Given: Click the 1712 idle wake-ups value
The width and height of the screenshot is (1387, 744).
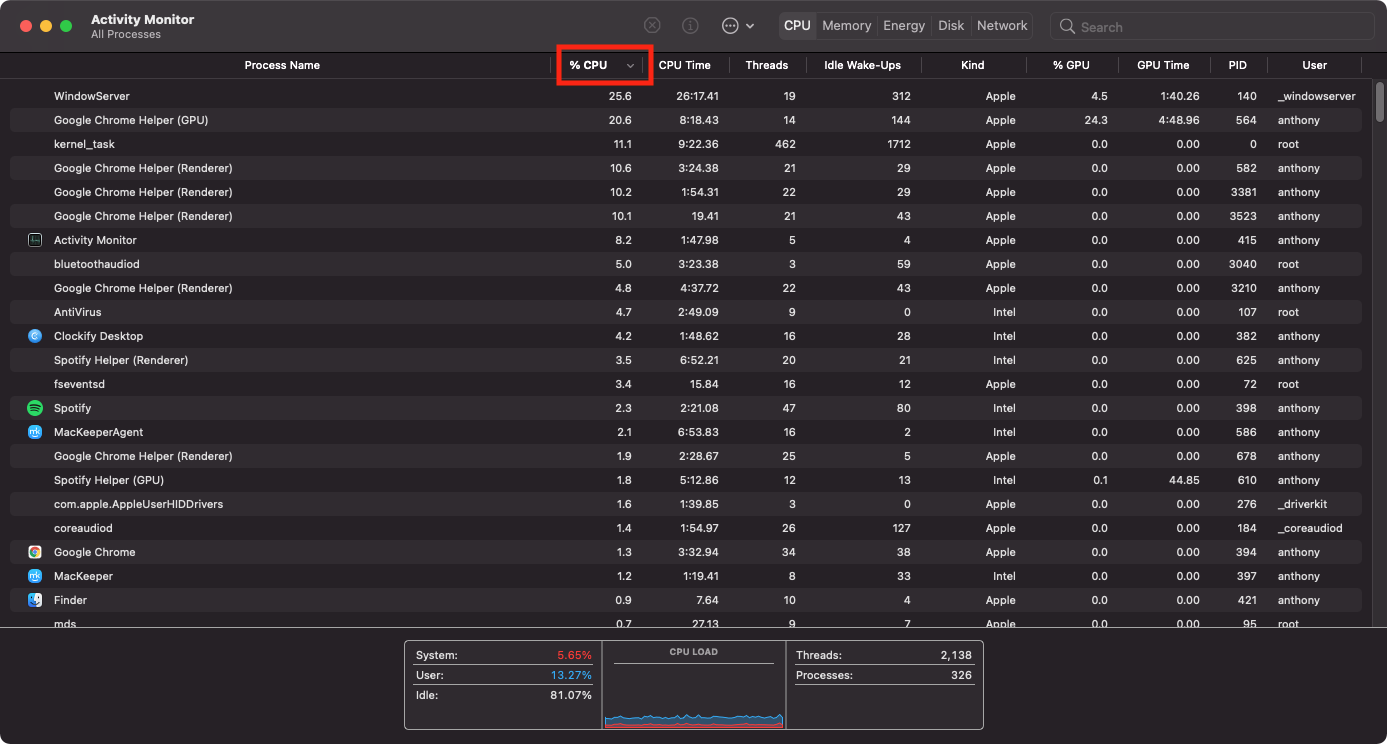Looking at the screenshot, I should click(x=899, y=144).
